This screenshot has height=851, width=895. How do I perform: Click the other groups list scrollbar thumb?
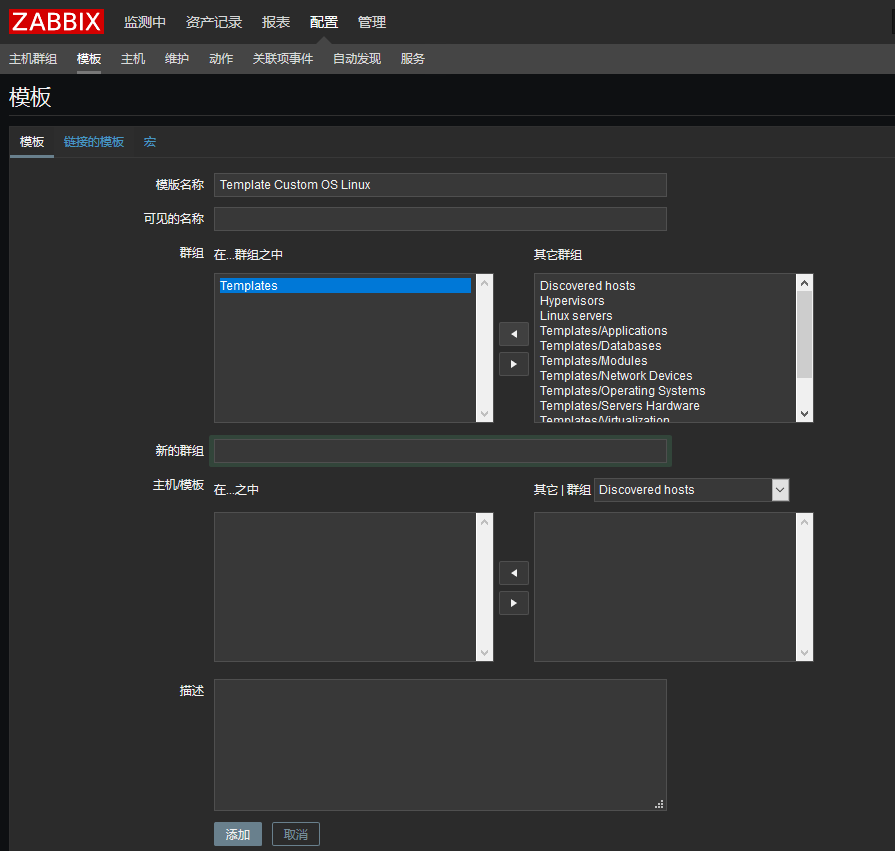tap(804, 334)
